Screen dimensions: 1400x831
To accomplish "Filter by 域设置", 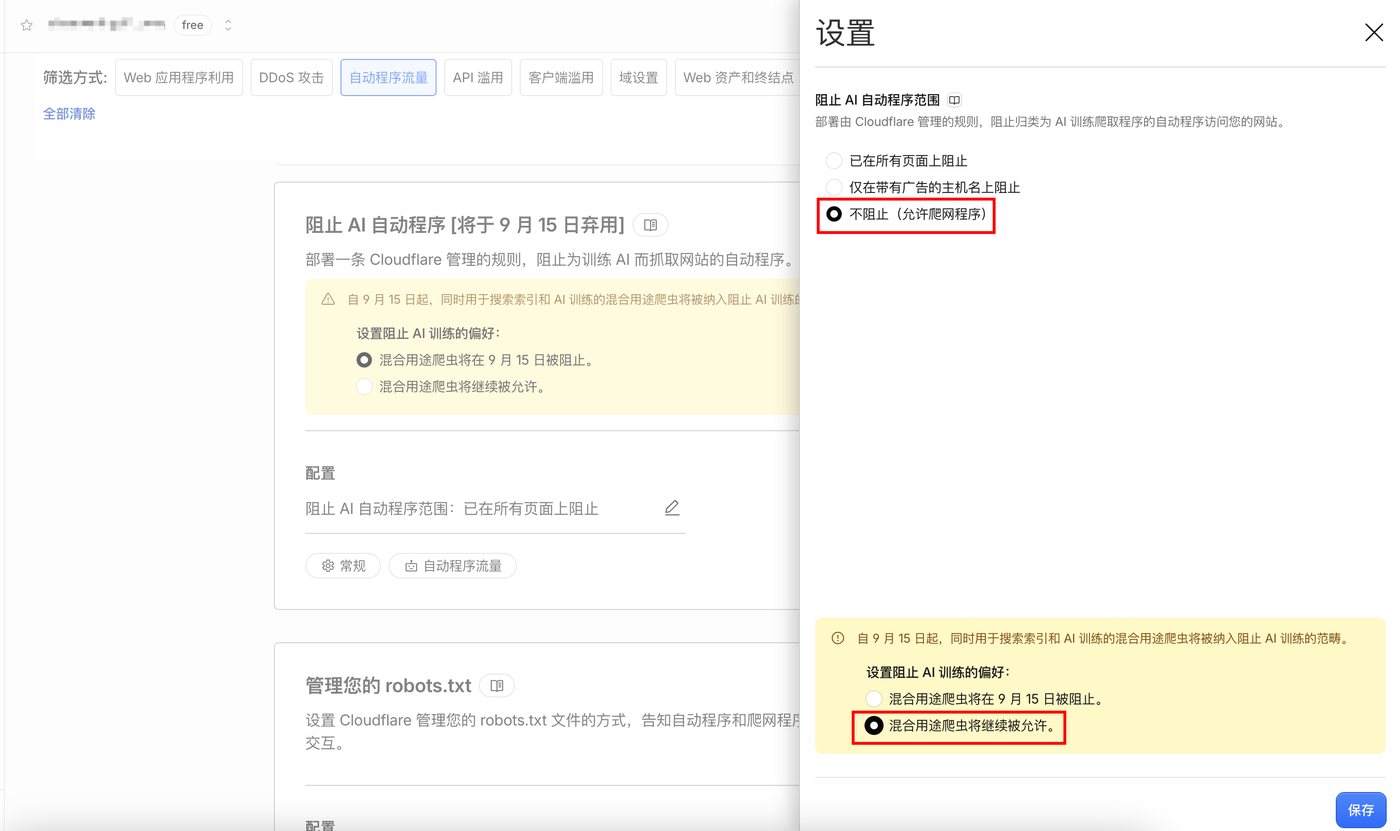I will [x=638, y=77].
